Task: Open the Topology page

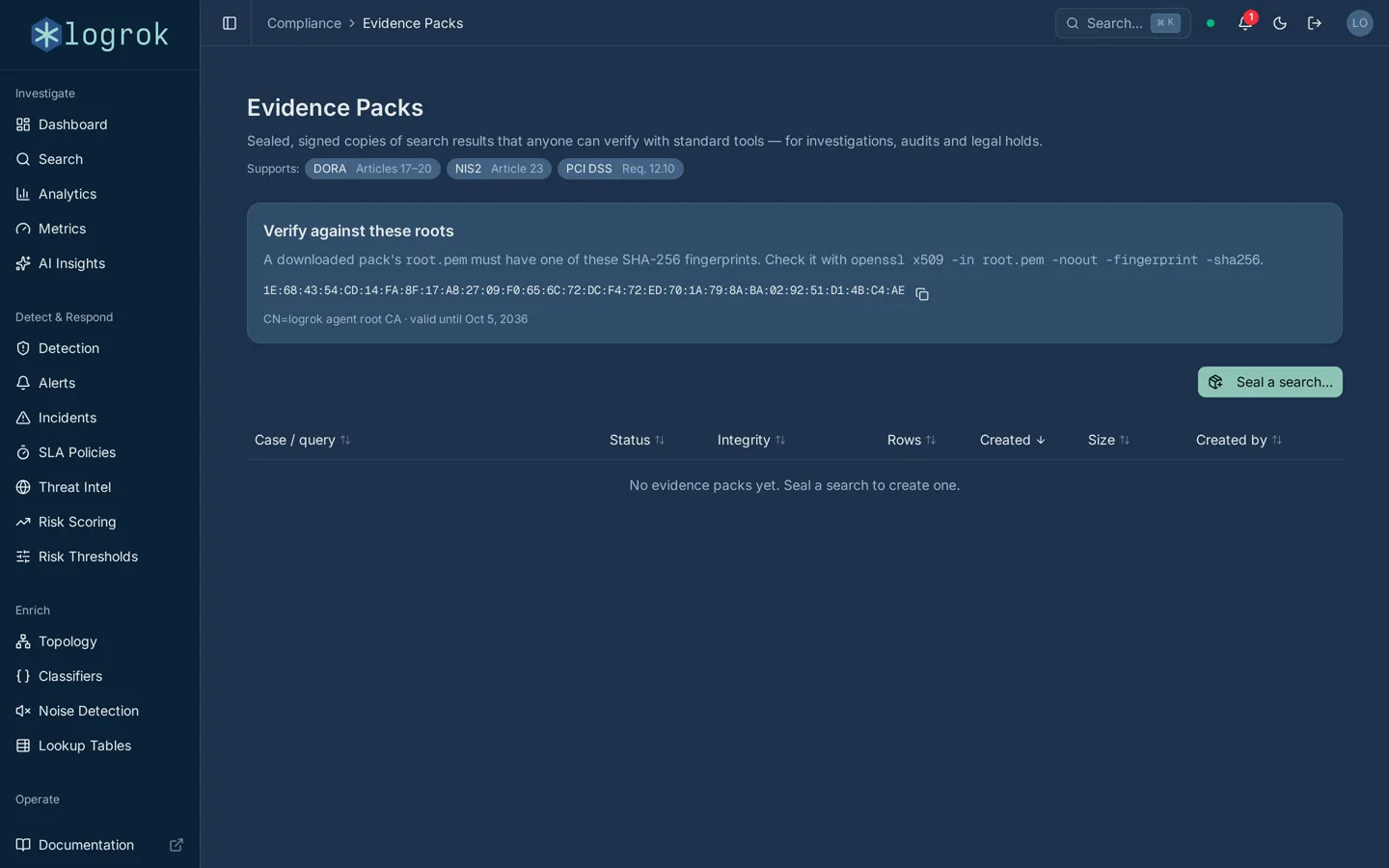Action: pos(99,641)
